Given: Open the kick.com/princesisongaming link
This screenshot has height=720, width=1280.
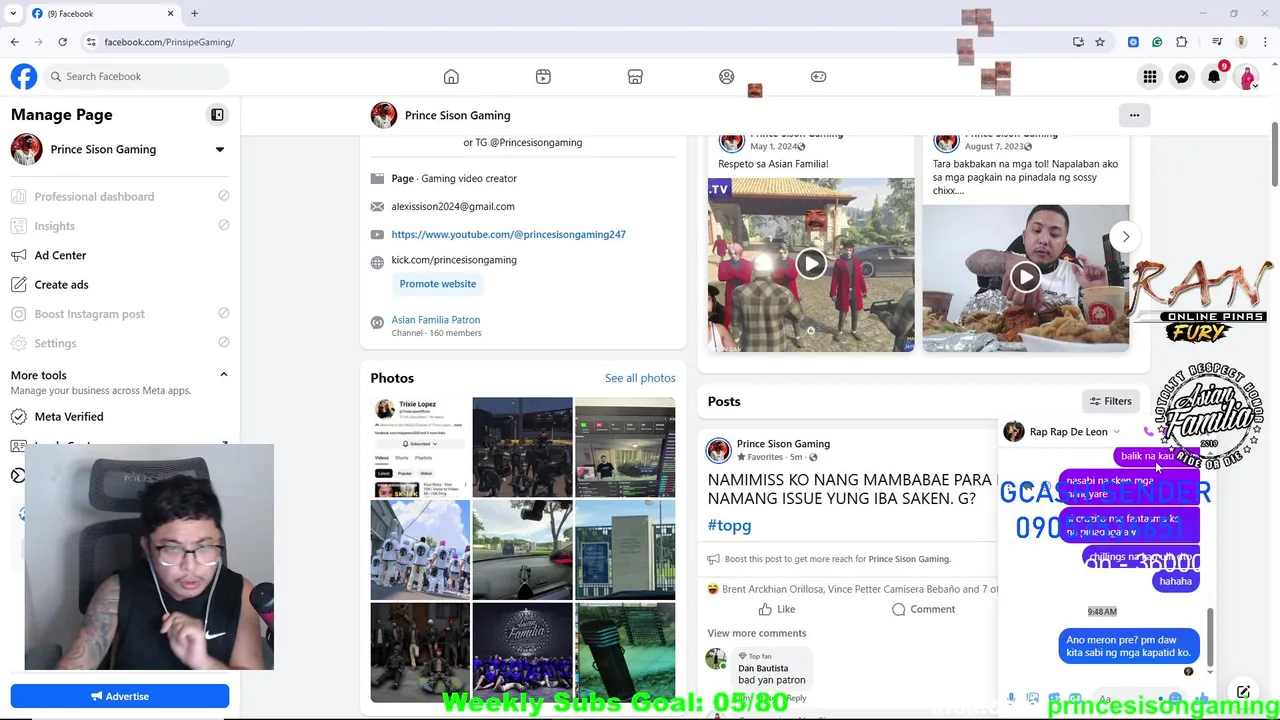Looking at the screenshot, I should coord(454,260).
